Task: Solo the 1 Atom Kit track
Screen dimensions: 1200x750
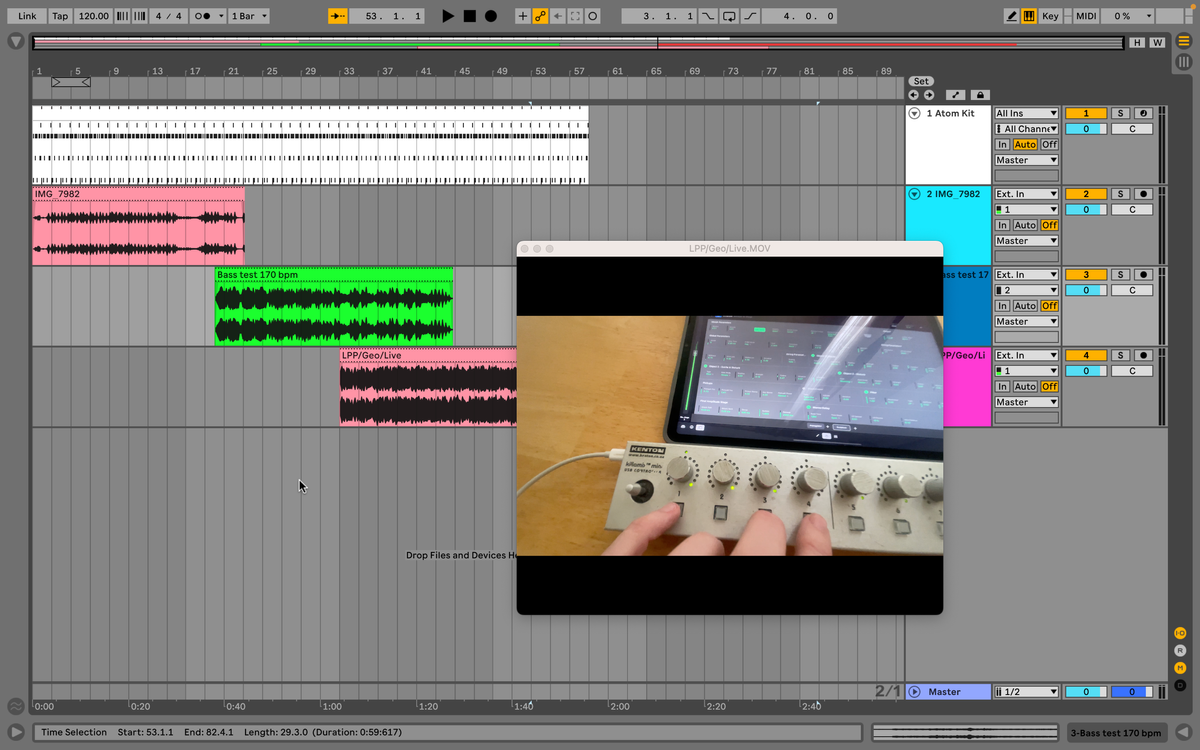Action: pos(1121,113)
